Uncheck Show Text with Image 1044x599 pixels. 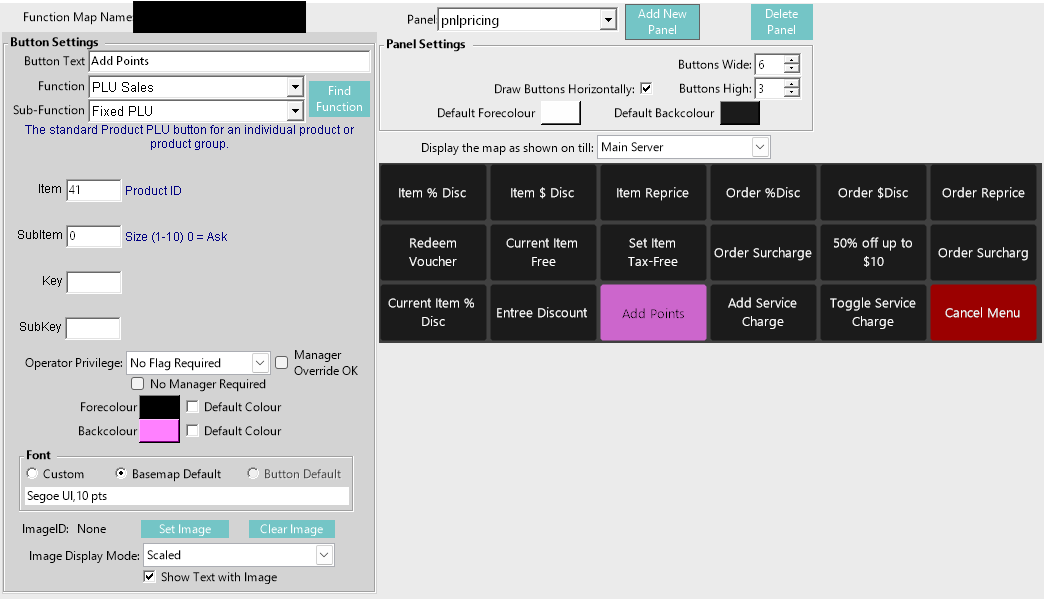tap(150, 577)
